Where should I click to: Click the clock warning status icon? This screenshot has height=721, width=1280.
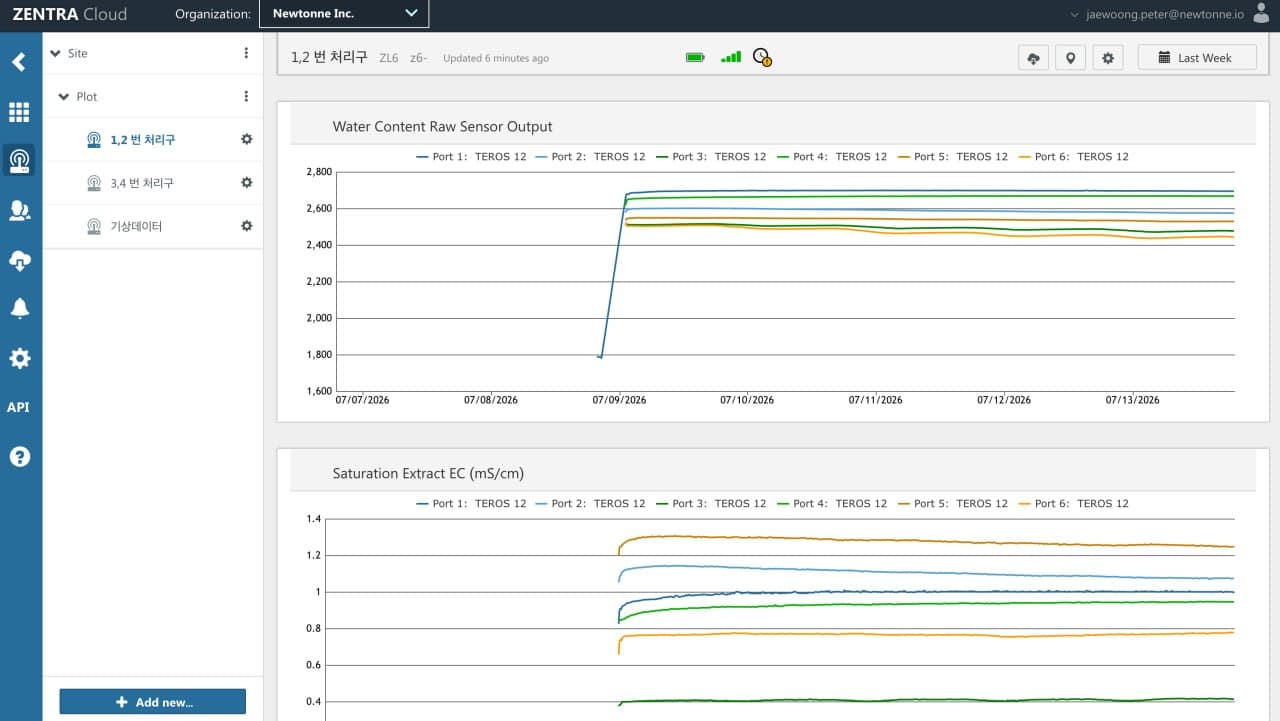(762, 57)
